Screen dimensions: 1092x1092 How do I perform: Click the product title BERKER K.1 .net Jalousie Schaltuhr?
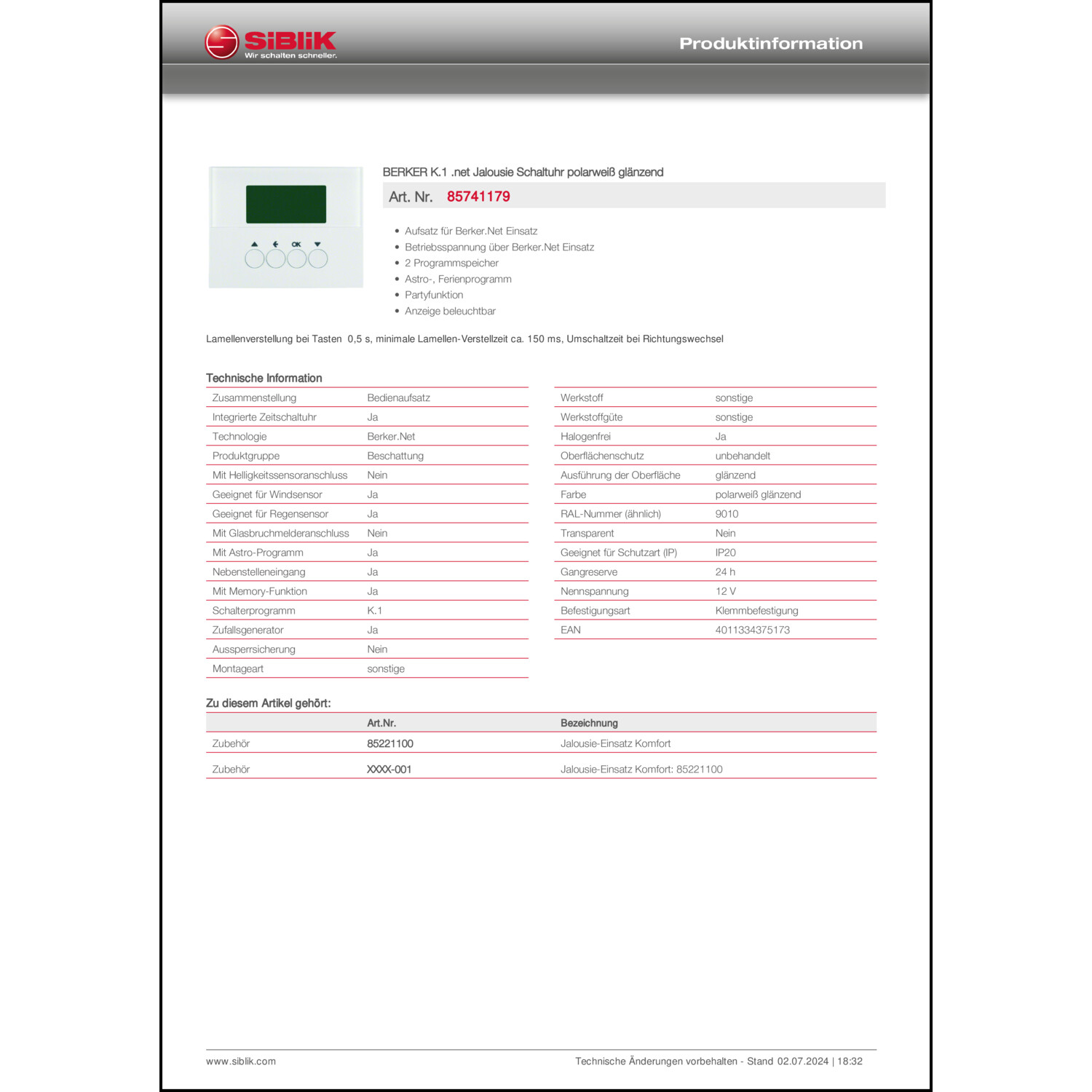(523, 172)
